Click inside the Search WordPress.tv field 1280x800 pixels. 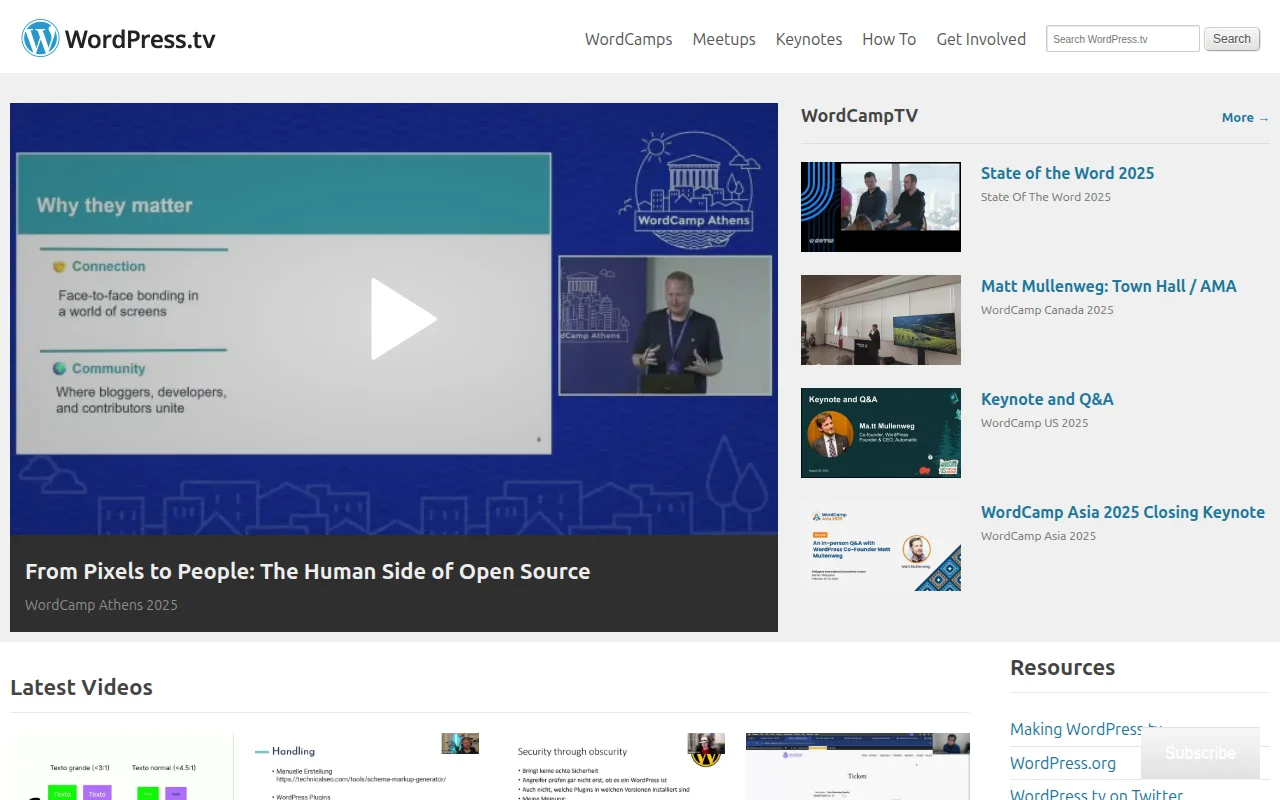coord(1122,38)
